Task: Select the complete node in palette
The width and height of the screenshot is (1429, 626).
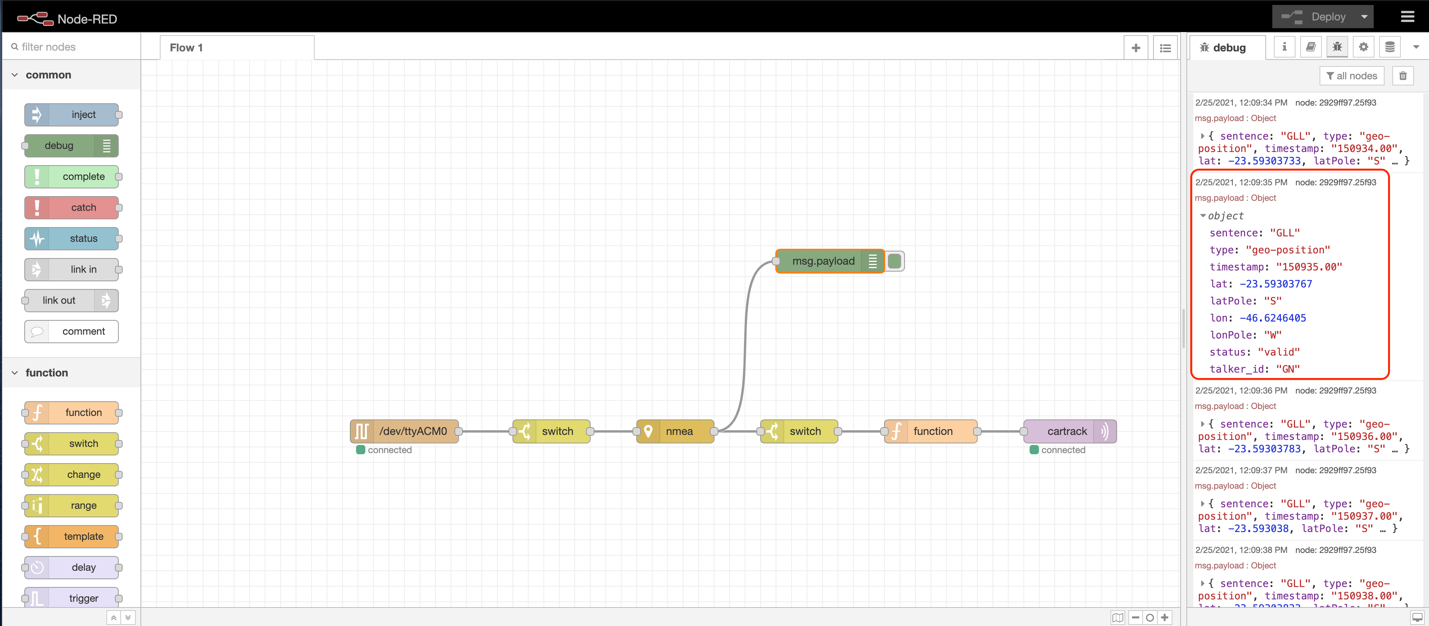Action: [x=72, y=177]
